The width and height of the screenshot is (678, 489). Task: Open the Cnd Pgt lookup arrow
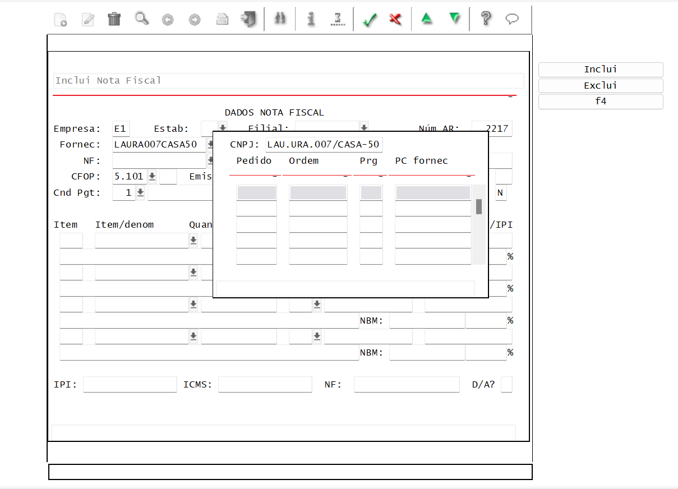click(141, 192)
